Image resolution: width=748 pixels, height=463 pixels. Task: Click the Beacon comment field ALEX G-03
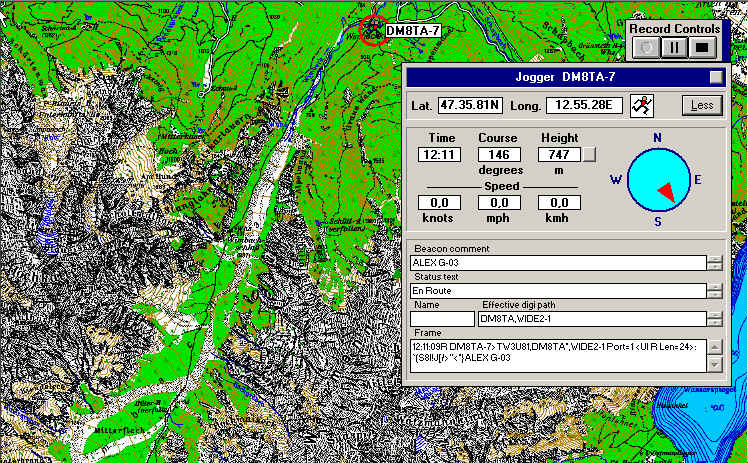[x=558, y=263]
